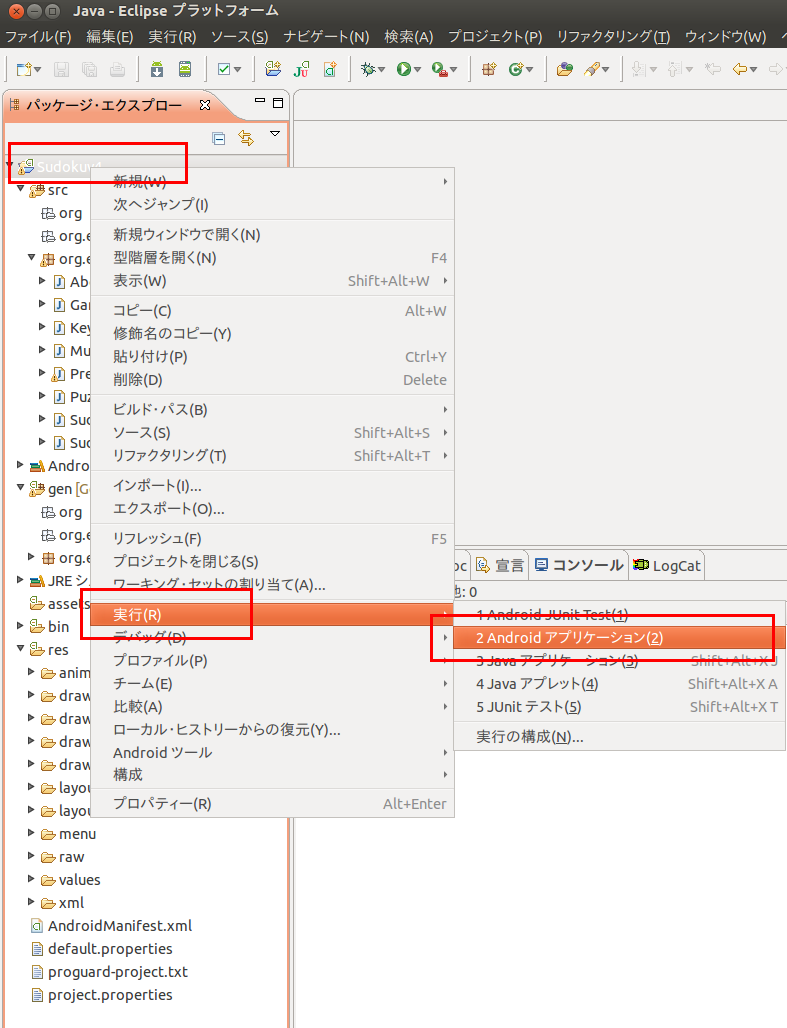Select 5 JUnit テスト(5) in submenu
Image resolution: width=787 pixels, height=1028 pixels.
click(x=619, y=707)
